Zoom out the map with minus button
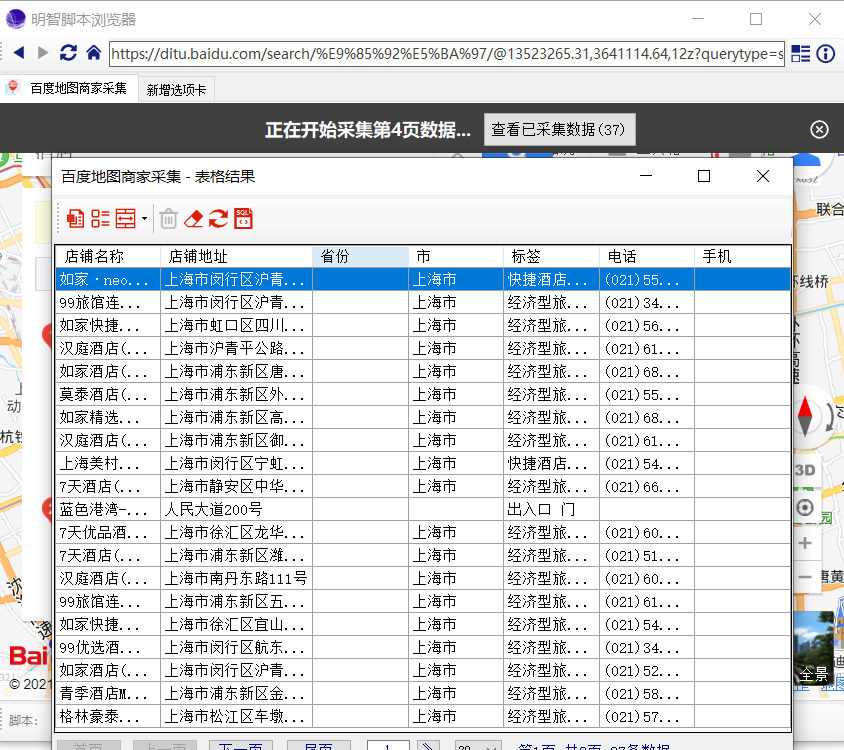 tap(805, 577)
